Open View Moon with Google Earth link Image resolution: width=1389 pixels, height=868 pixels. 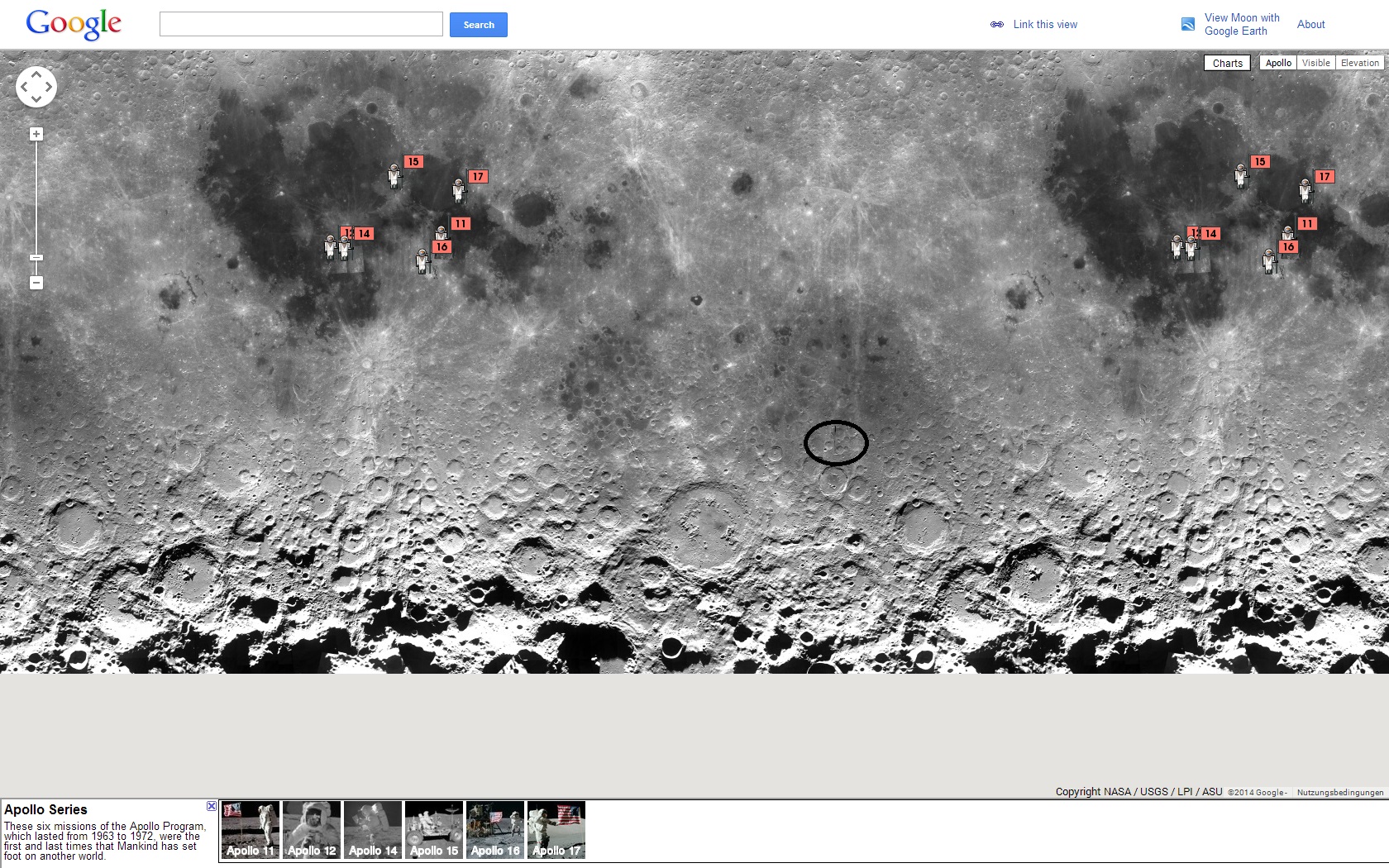pyautogui.click(x=1242, y=25)
